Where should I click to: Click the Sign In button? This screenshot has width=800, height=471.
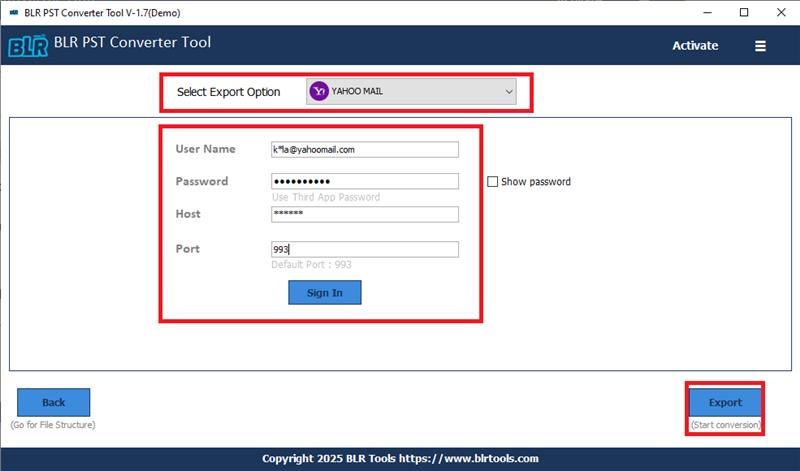point(324,292)
